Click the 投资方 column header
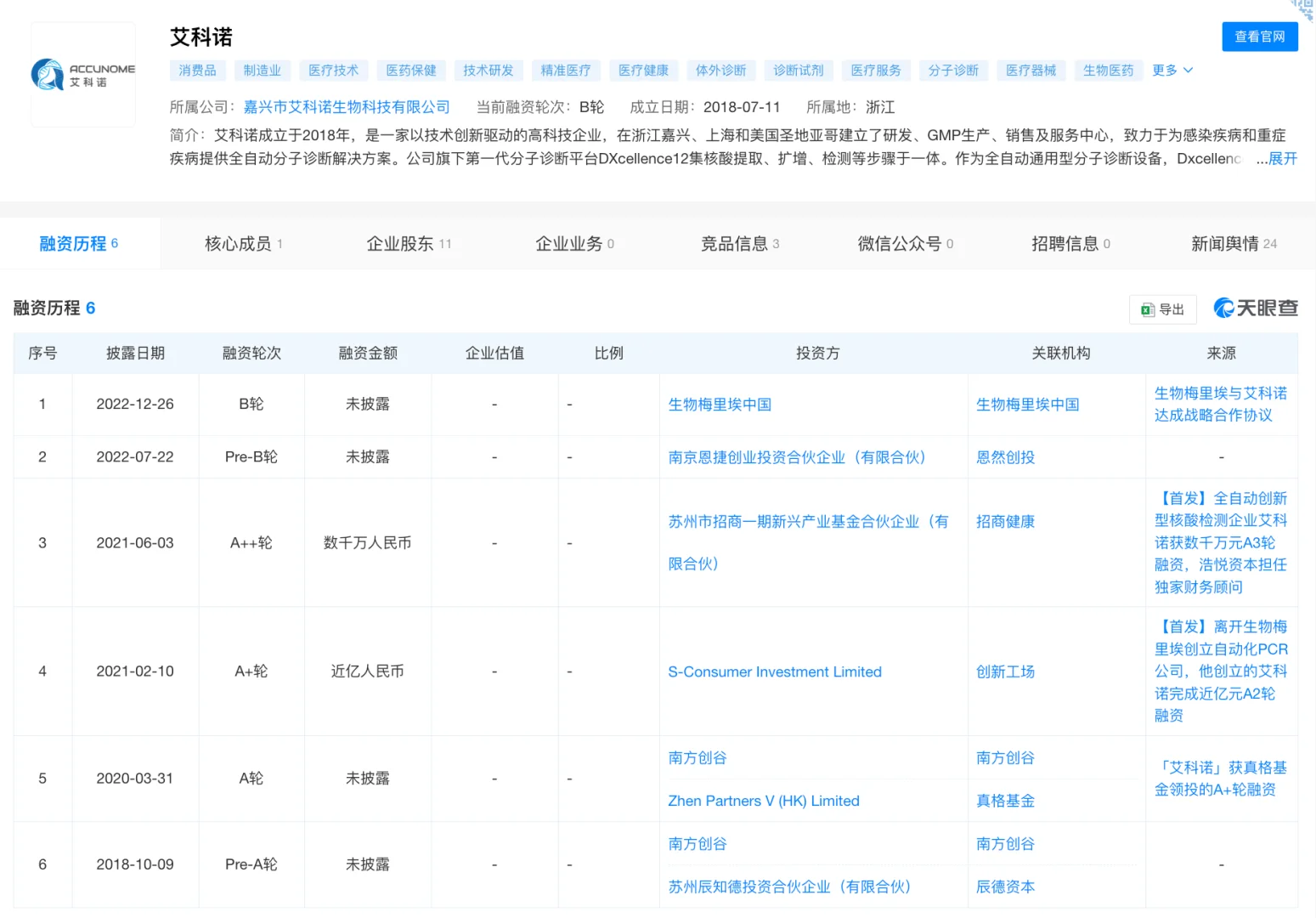This screenshot has width=1316, height=918. (x=817, y=353)
